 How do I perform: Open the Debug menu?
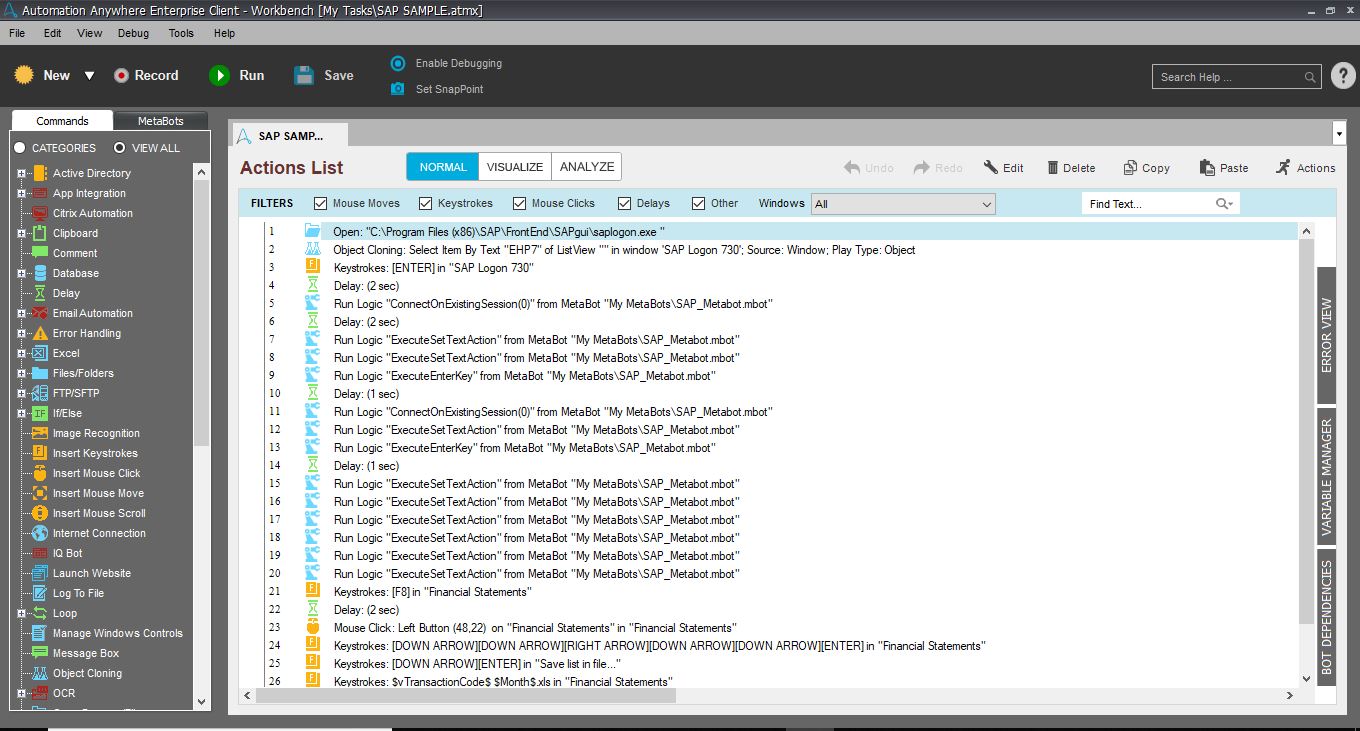(133, 33)
